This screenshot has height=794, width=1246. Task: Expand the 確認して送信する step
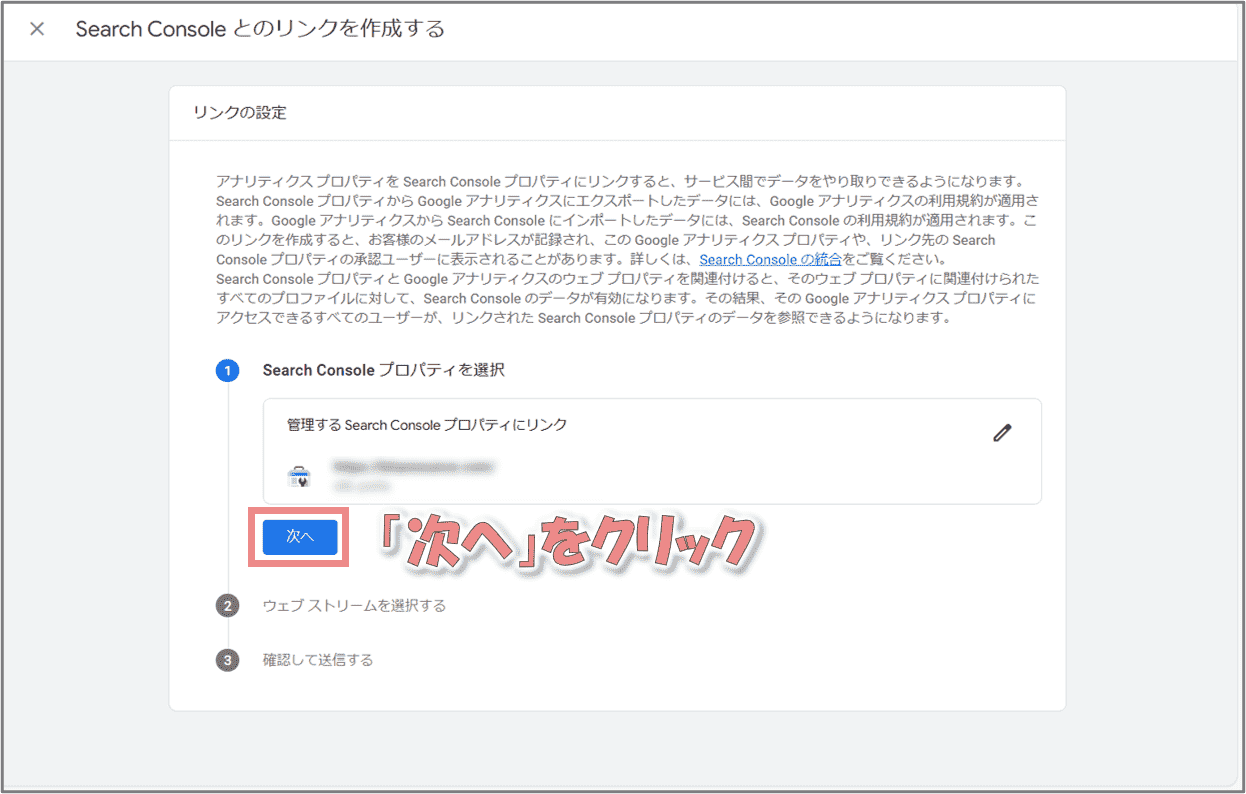[x=318, y=660]
